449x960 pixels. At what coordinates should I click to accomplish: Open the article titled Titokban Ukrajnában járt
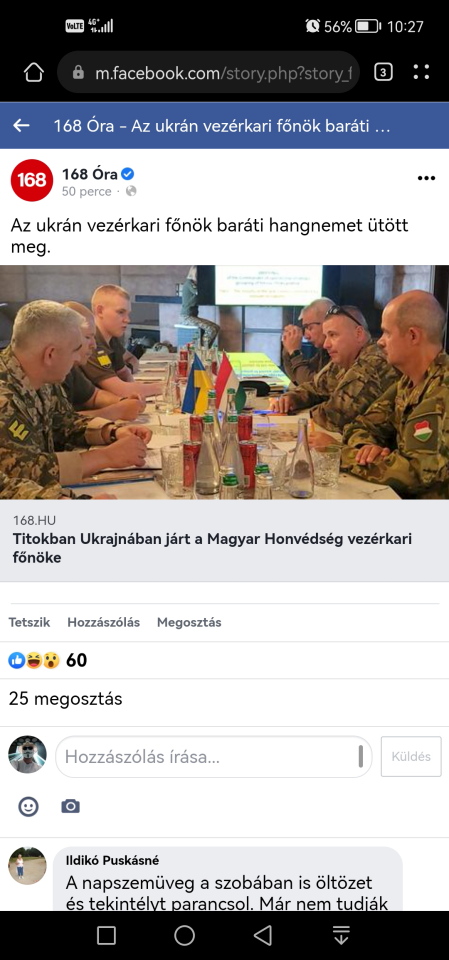click(x=213, y=549)
